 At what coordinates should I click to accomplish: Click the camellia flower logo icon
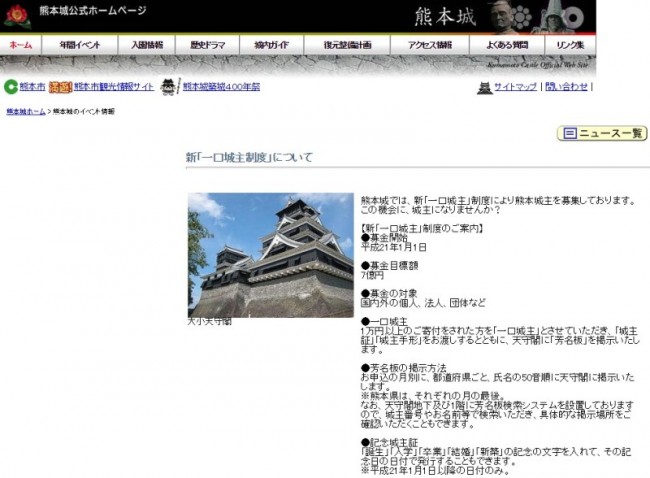17,17
